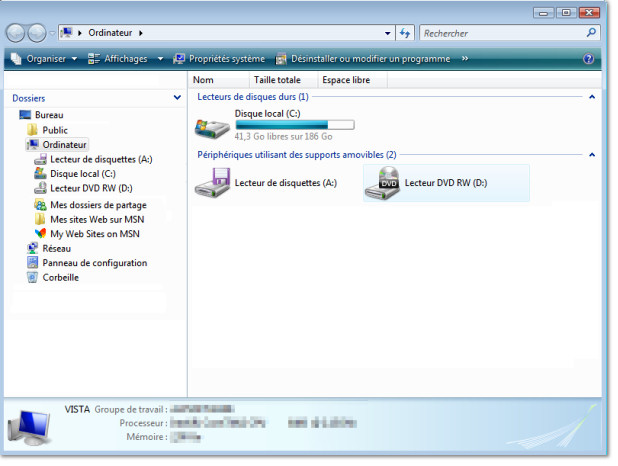Select the Lecteur DVD RW (D:) drive icon

point(384,183)
